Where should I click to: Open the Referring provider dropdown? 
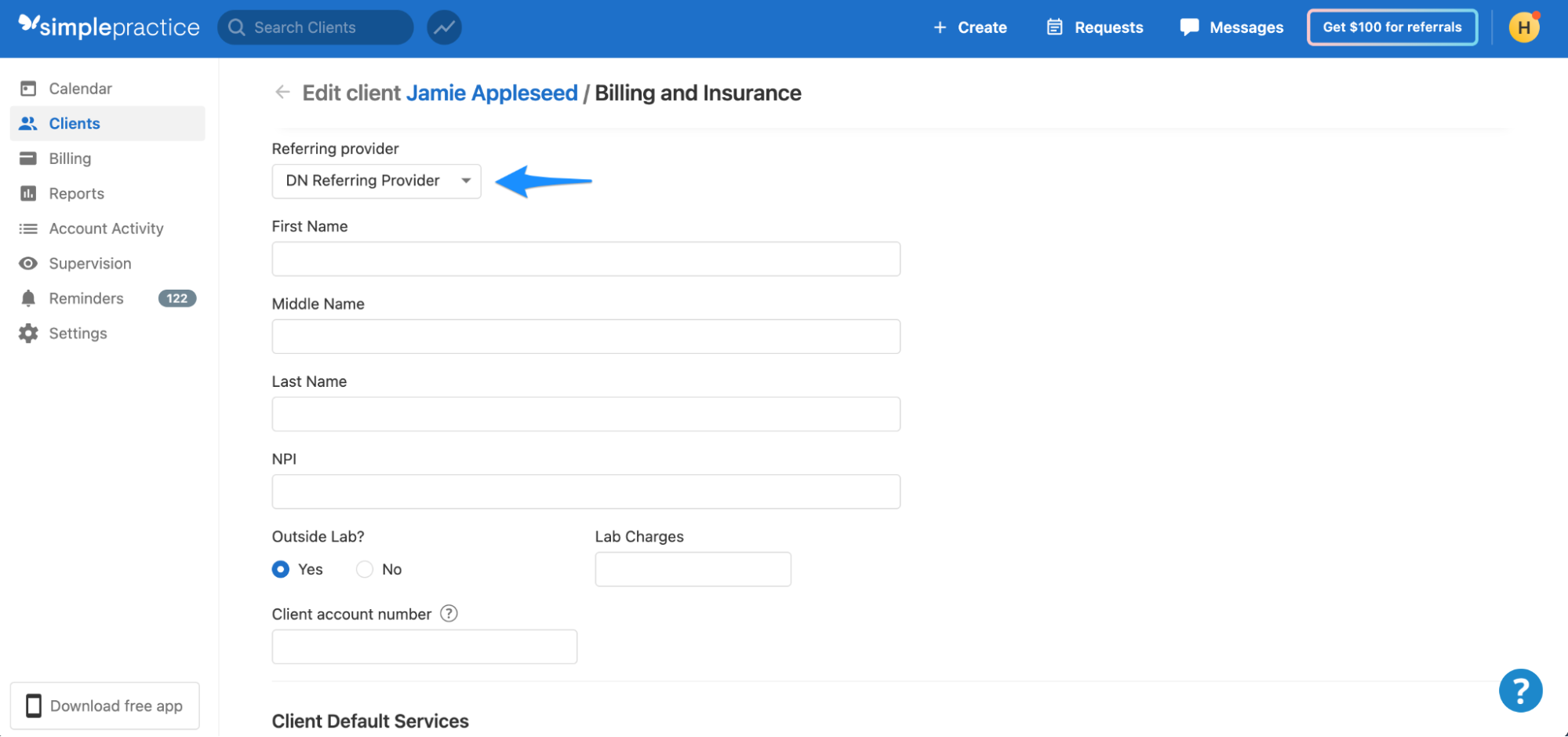377,181
